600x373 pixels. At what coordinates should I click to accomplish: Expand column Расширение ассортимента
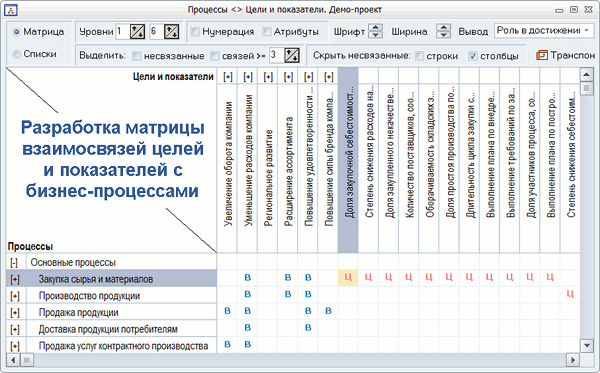click(288, 77)
